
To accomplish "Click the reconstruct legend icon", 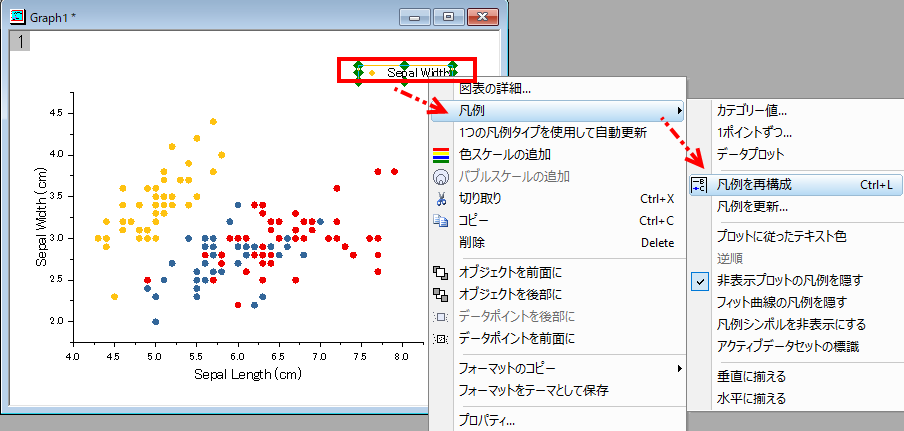I will click(x=698, y=184).
